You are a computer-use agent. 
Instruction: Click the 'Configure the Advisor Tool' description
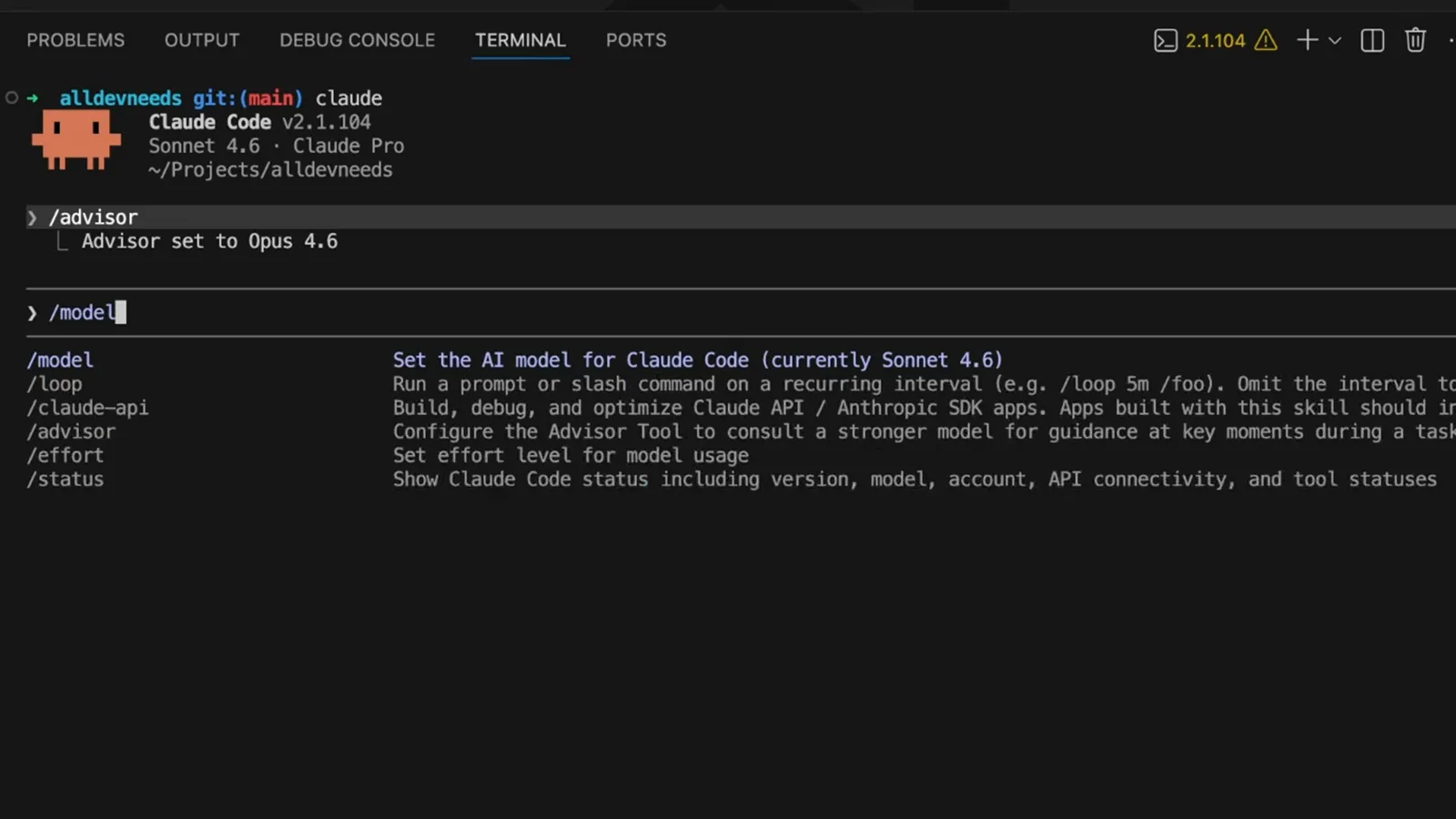(x=924, y=431)
